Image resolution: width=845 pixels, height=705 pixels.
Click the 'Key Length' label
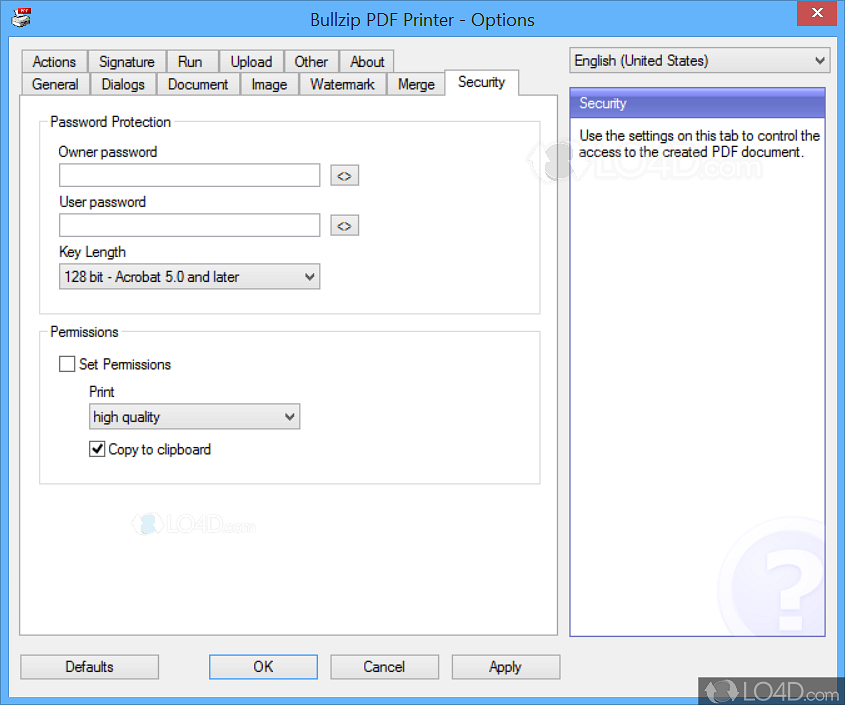point(92,252)
